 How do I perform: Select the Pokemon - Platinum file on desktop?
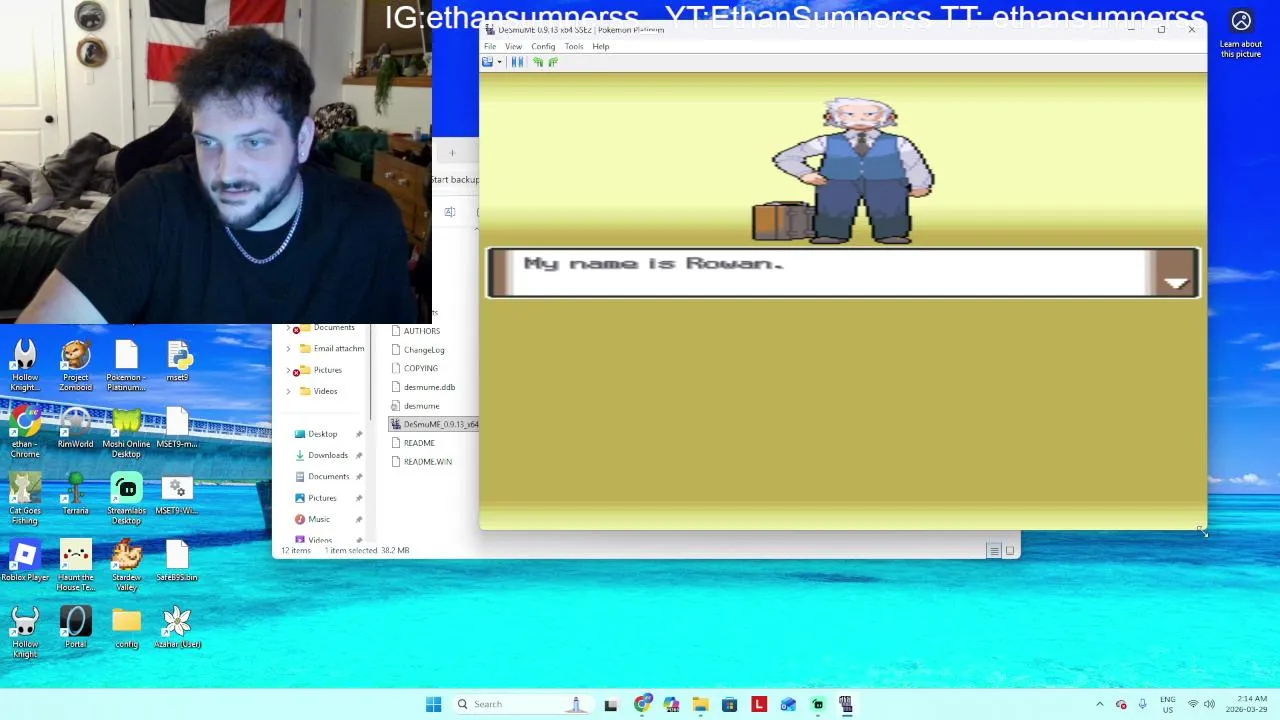pyautogui.click(x=126, y=365)
